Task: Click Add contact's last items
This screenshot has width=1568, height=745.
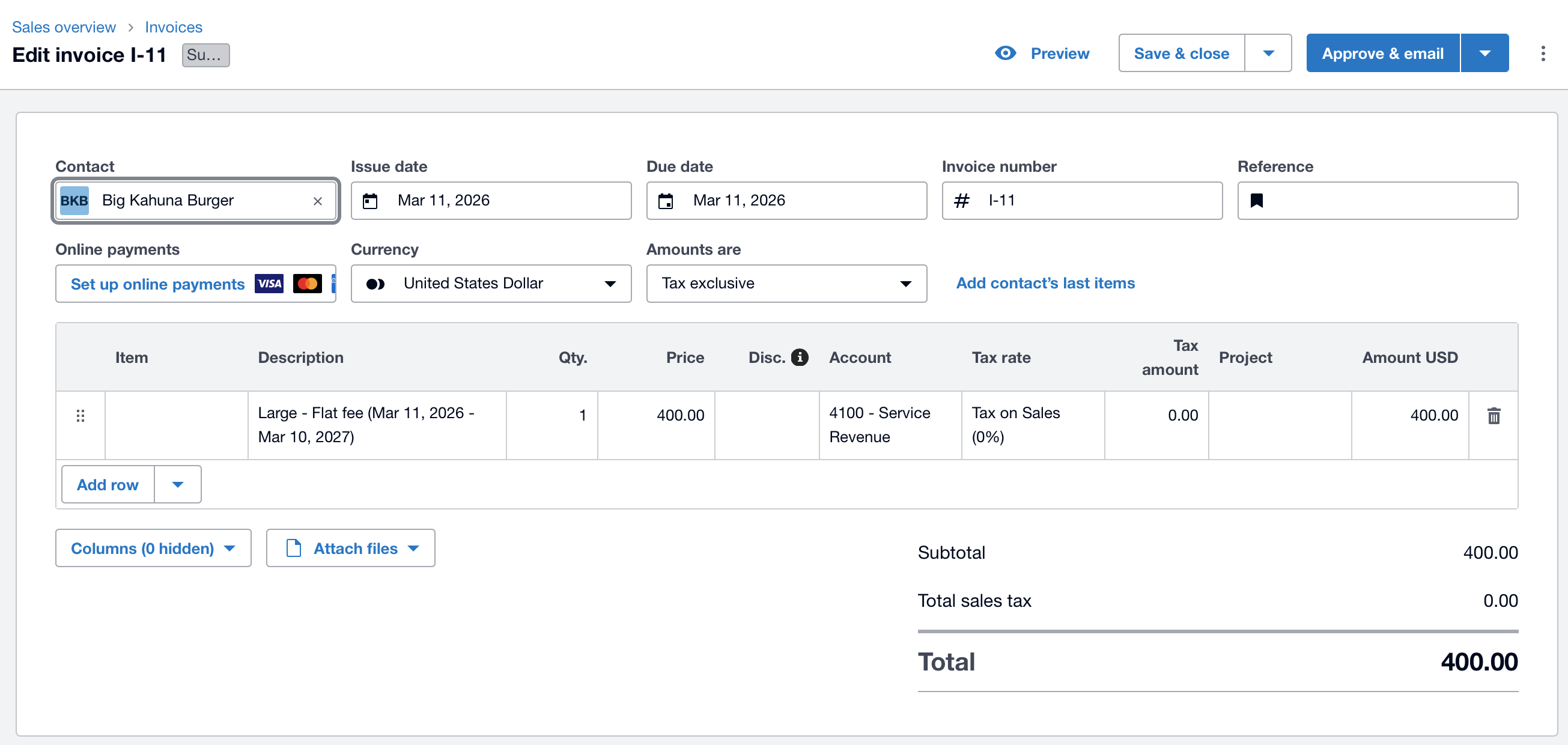Action: pos(1045,284)
